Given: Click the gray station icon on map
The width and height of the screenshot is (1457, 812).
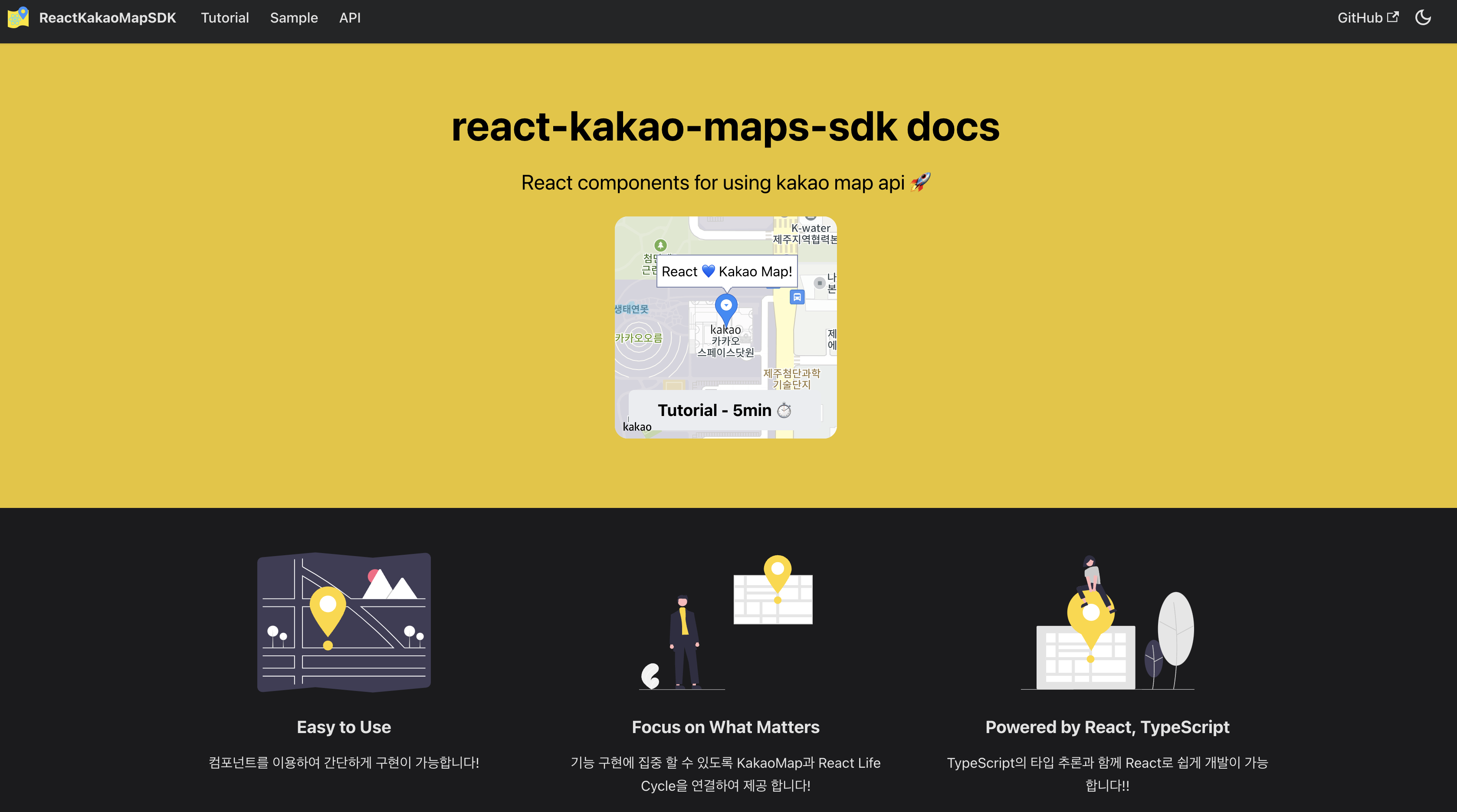Looking at the screenshot, I should point(819,283).
